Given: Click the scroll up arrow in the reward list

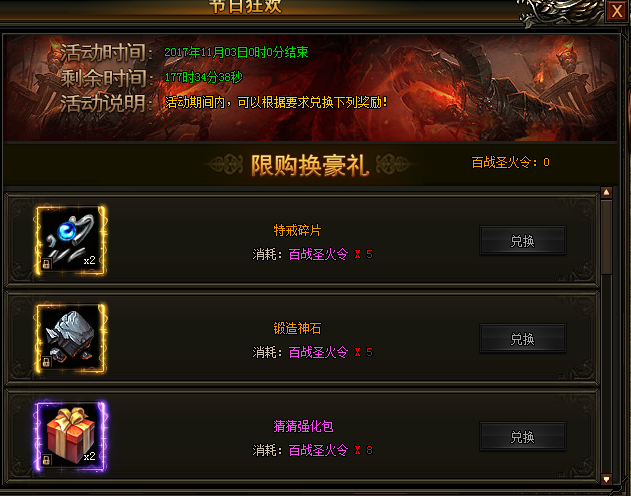Looking at the screenshot, I should click(606, 192).
